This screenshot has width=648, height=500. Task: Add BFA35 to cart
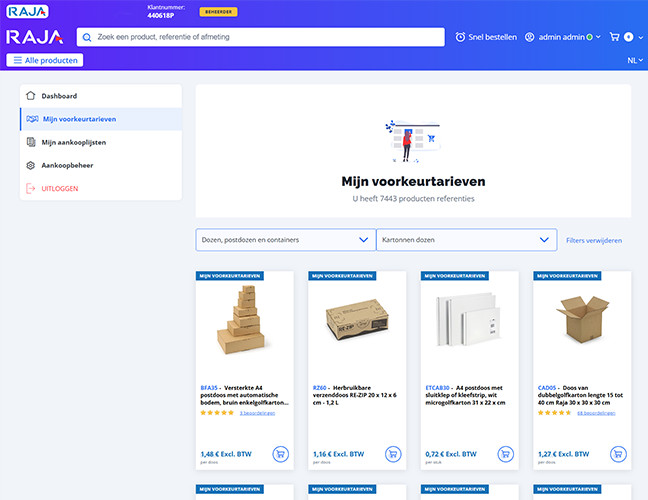[x=281, y=454]
